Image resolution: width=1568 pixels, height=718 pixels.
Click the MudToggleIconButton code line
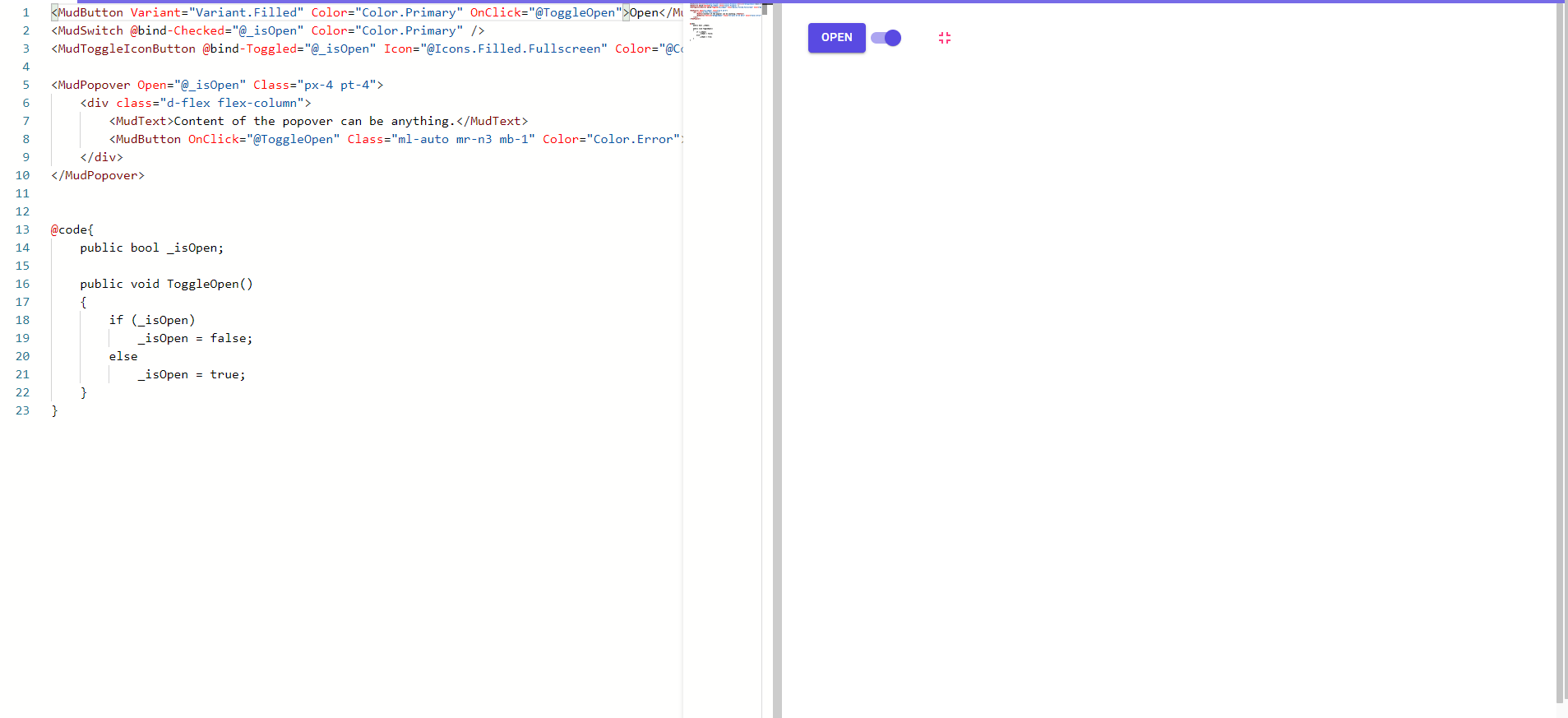367,49
